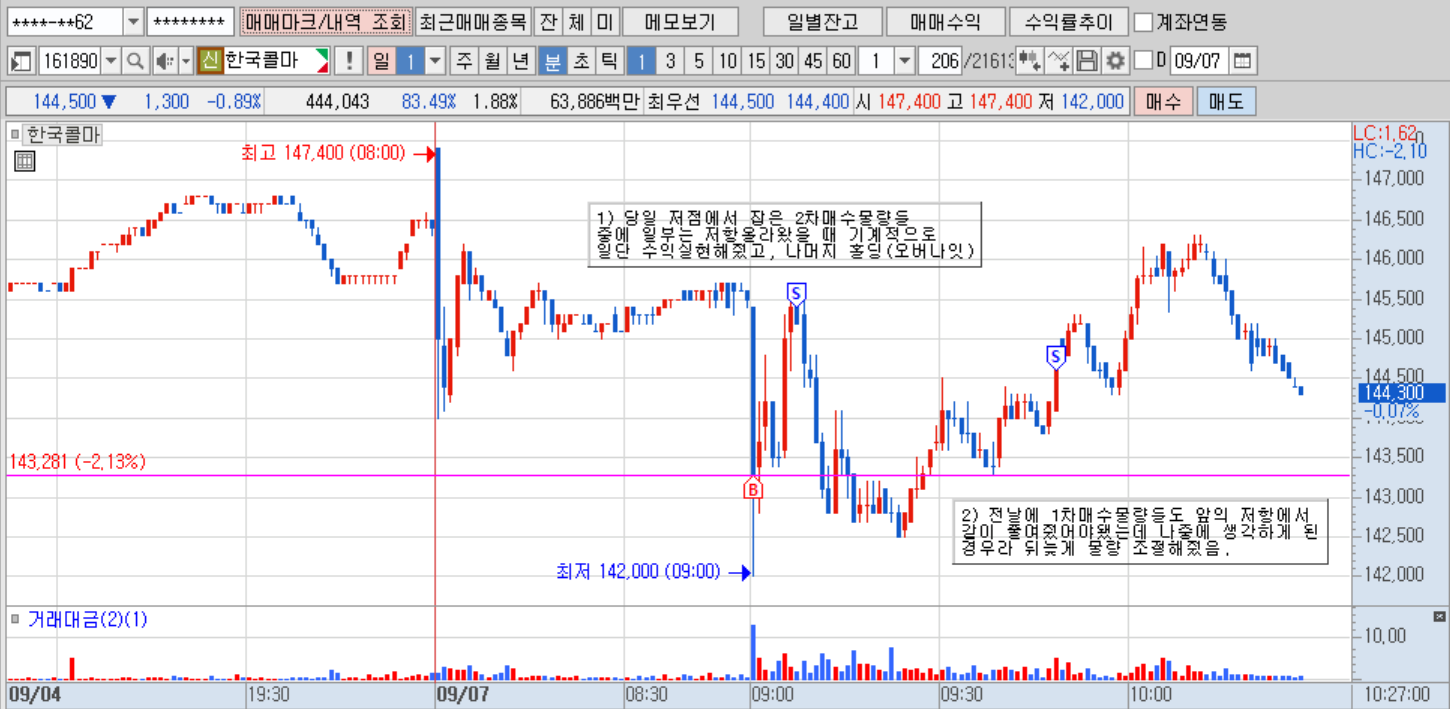Screen dimensions: 1450x709
Task: Click the S sell marker near 09:00
Action: pos(796,293)
